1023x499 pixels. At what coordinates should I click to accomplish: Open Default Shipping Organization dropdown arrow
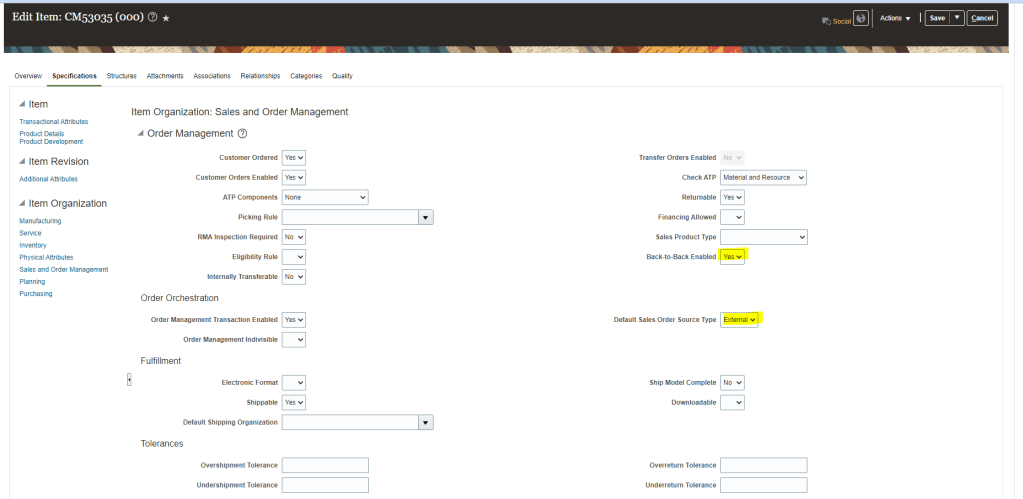coord(425,422)
